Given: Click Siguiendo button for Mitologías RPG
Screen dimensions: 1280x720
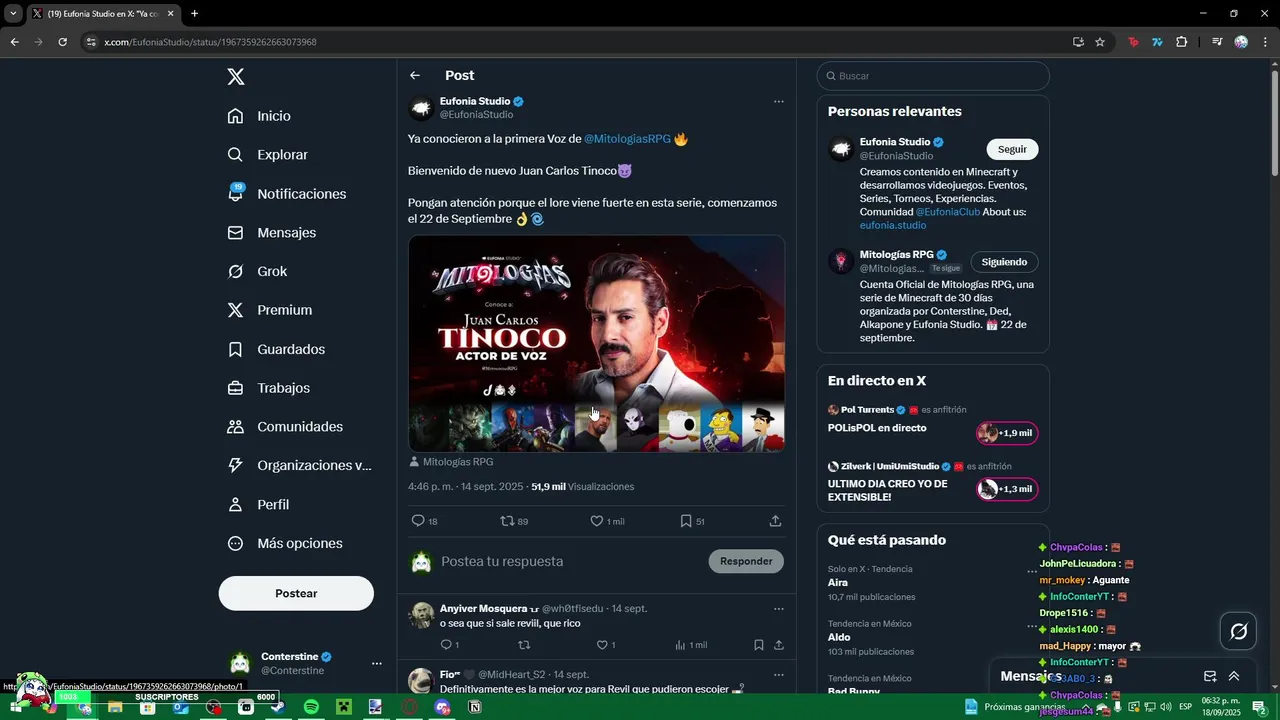Looking at the screenshot, I should [x=1004, y=262].
